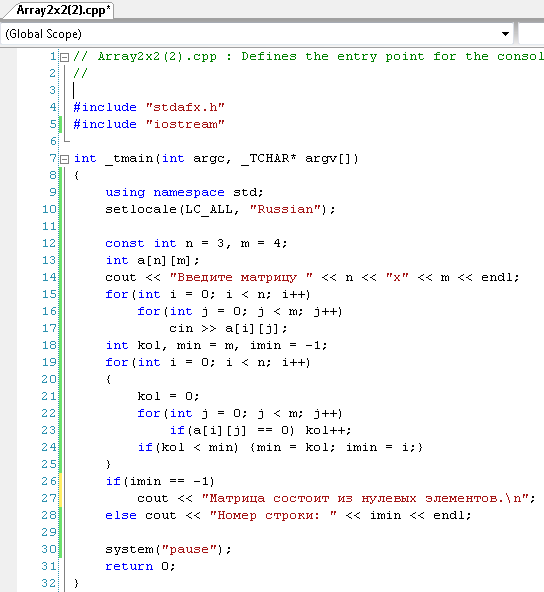This screenshot has height=592, width=544.
Task: Click "using namespace std;" line
Action: tap(184, 193)
